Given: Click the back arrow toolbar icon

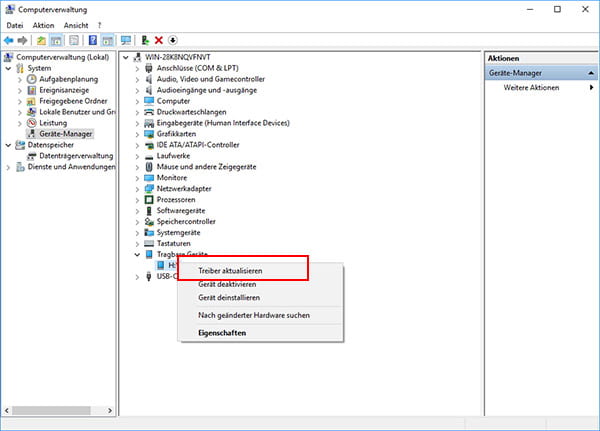Looking at the screenshot, I should (9, 40).
